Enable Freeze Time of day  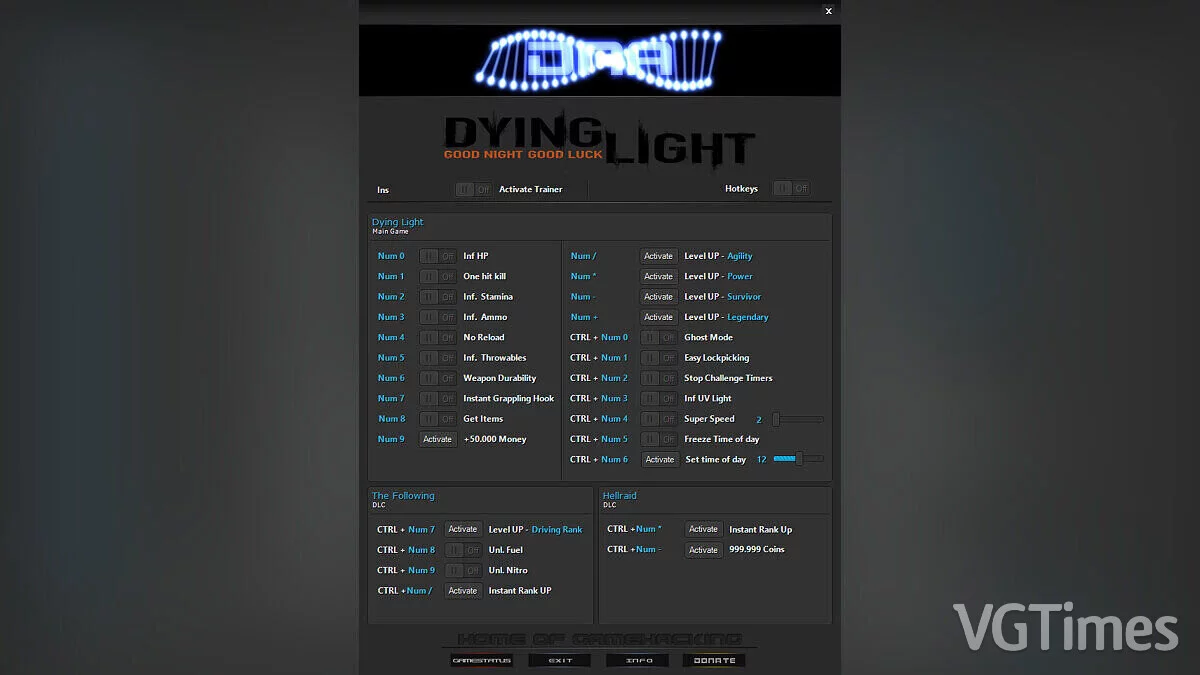point(658,438)
